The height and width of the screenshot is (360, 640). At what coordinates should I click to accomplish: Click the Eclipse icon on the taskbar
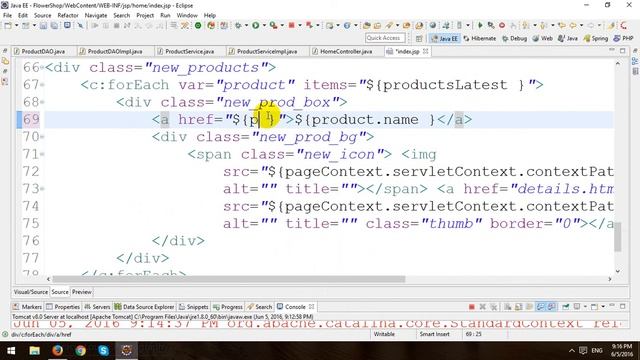[127, 350]
